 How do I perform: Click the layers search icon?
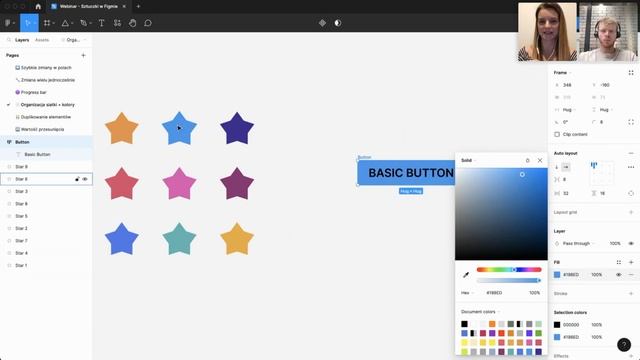point(9,40)
